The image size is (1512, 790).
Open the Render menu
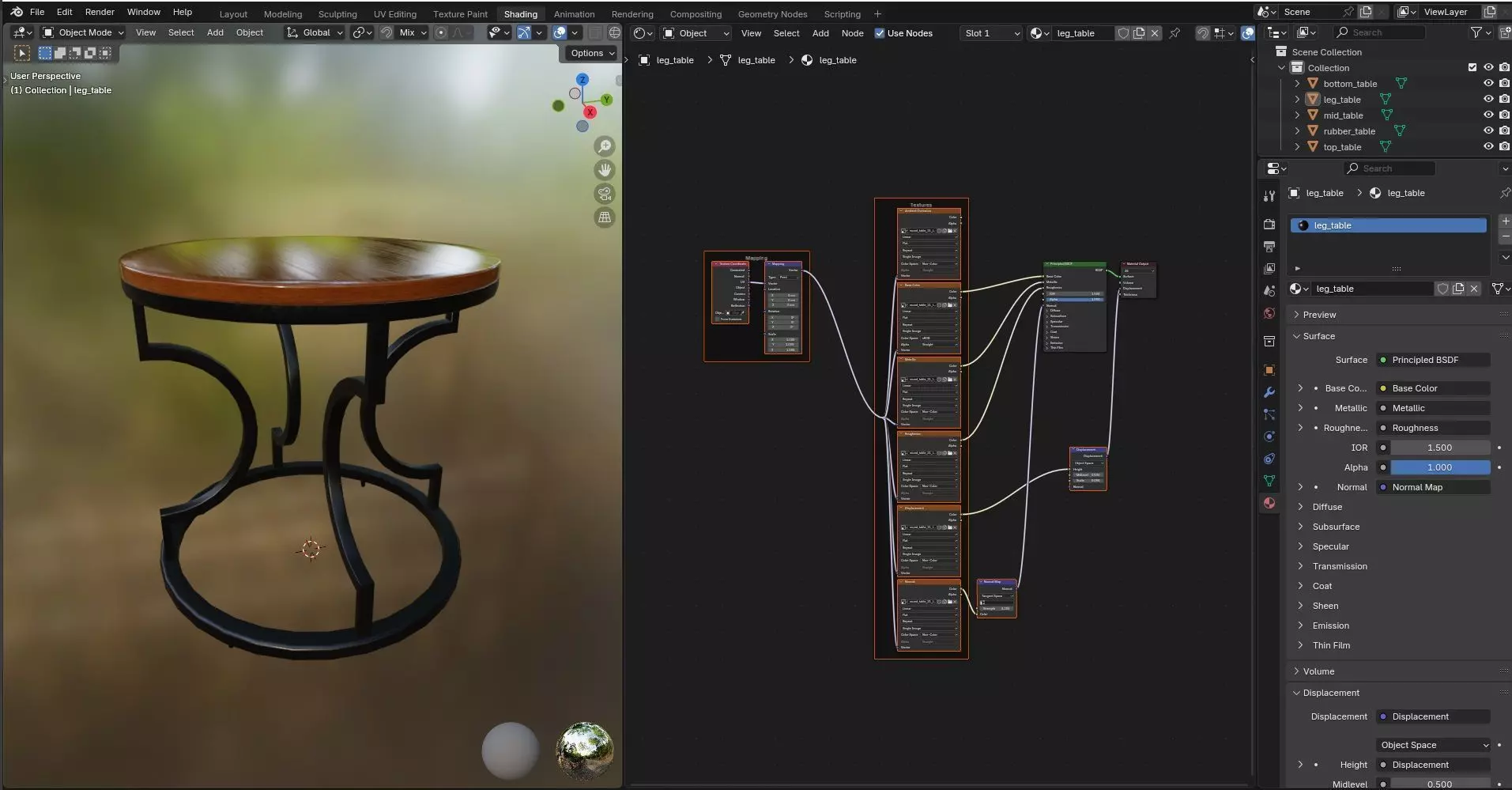click(x=100, y=12)
